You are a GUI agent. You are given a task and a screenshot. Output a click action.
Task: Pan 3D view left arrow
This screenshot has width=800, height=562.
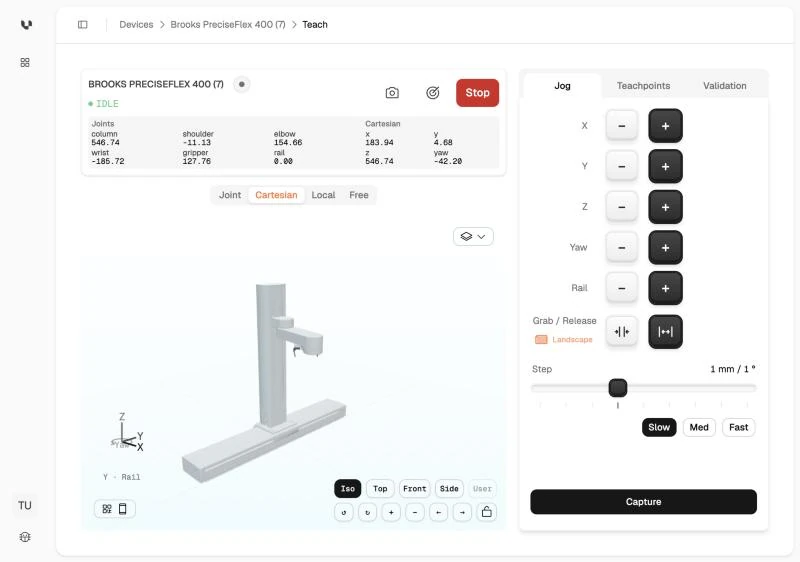439,512
